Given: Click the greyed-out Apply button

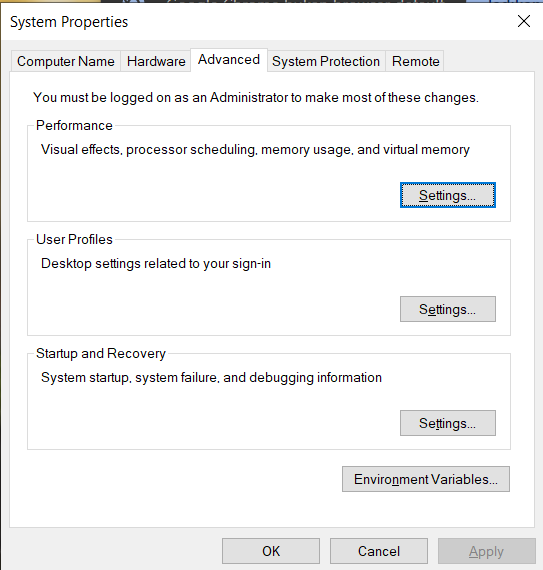Looking at the screenshot, I should pyautogui.click(x=487, y=551).
